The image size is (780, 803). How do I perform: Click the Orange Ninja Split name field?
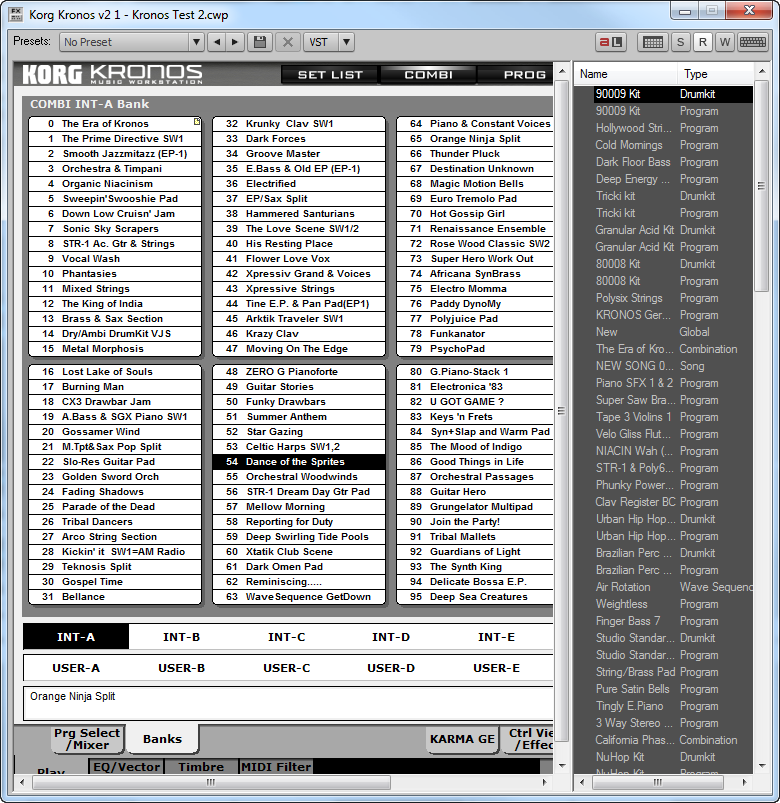click(288, 703)
